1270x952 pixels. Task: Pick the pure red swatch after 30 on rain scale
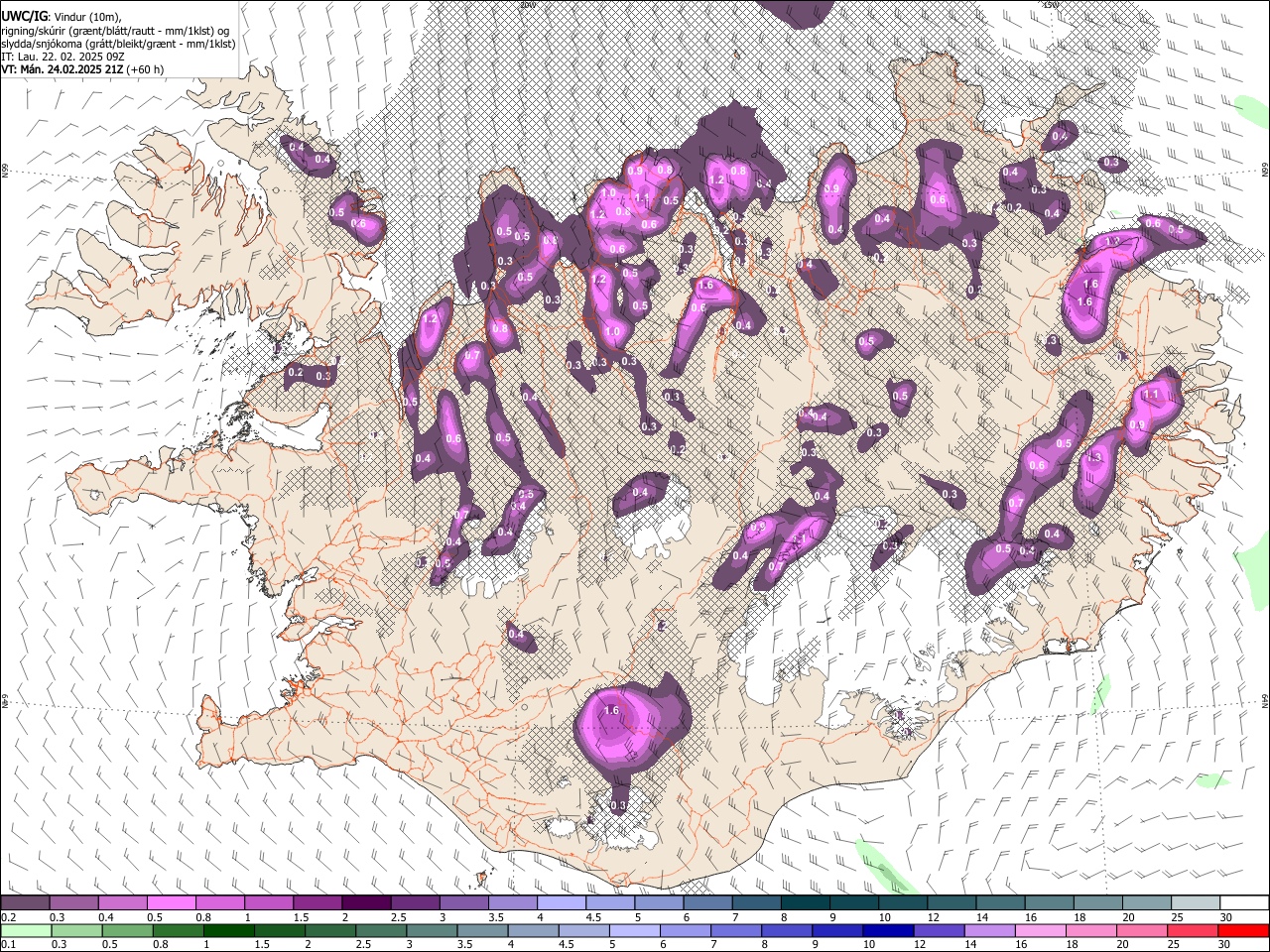coord(1242,931)
